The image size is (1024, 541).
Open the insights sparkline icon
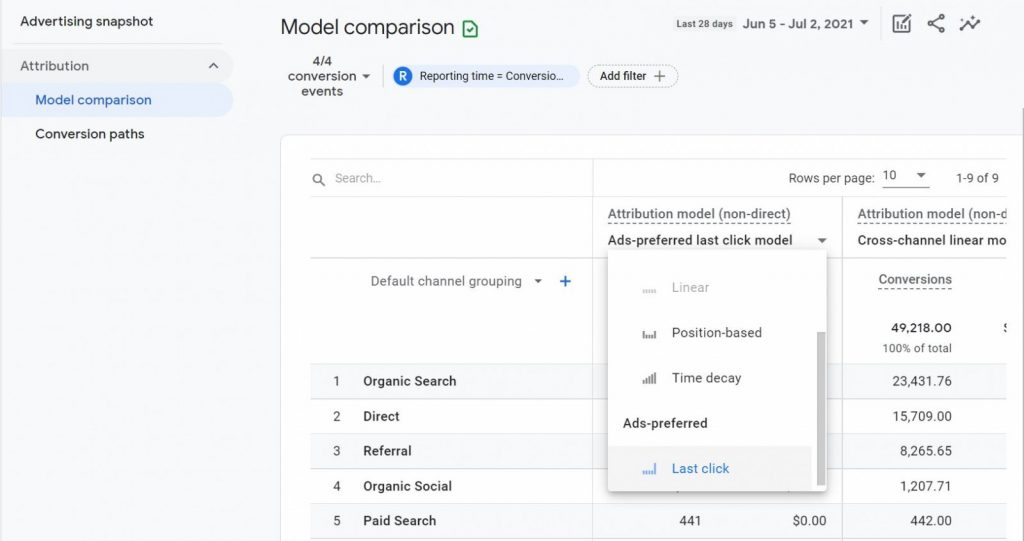(x=969, y=24)
